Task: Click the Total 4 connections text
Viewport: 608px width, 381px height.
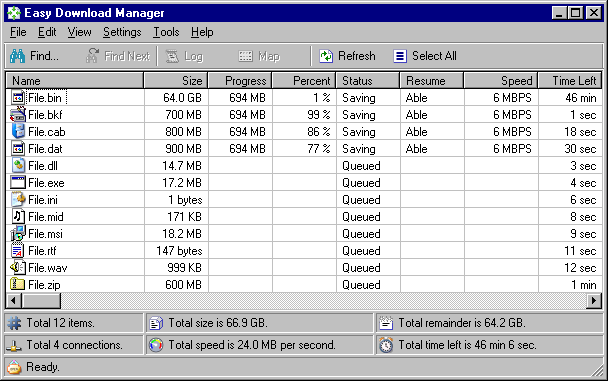Action: pyautogui.click(x=74, y=345)
